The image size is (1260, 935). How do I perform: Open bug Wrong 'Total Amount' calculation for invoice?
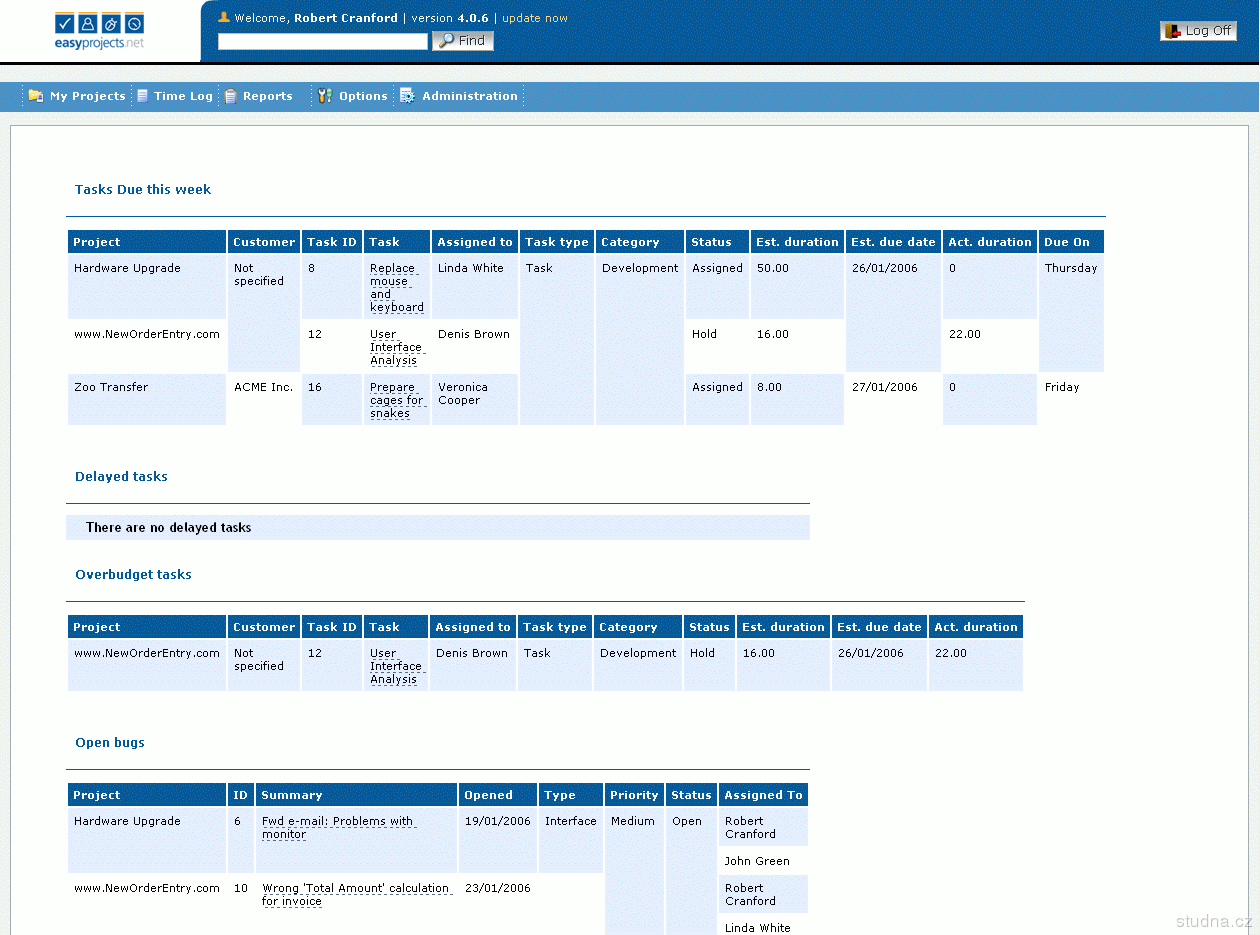point(356,895)
